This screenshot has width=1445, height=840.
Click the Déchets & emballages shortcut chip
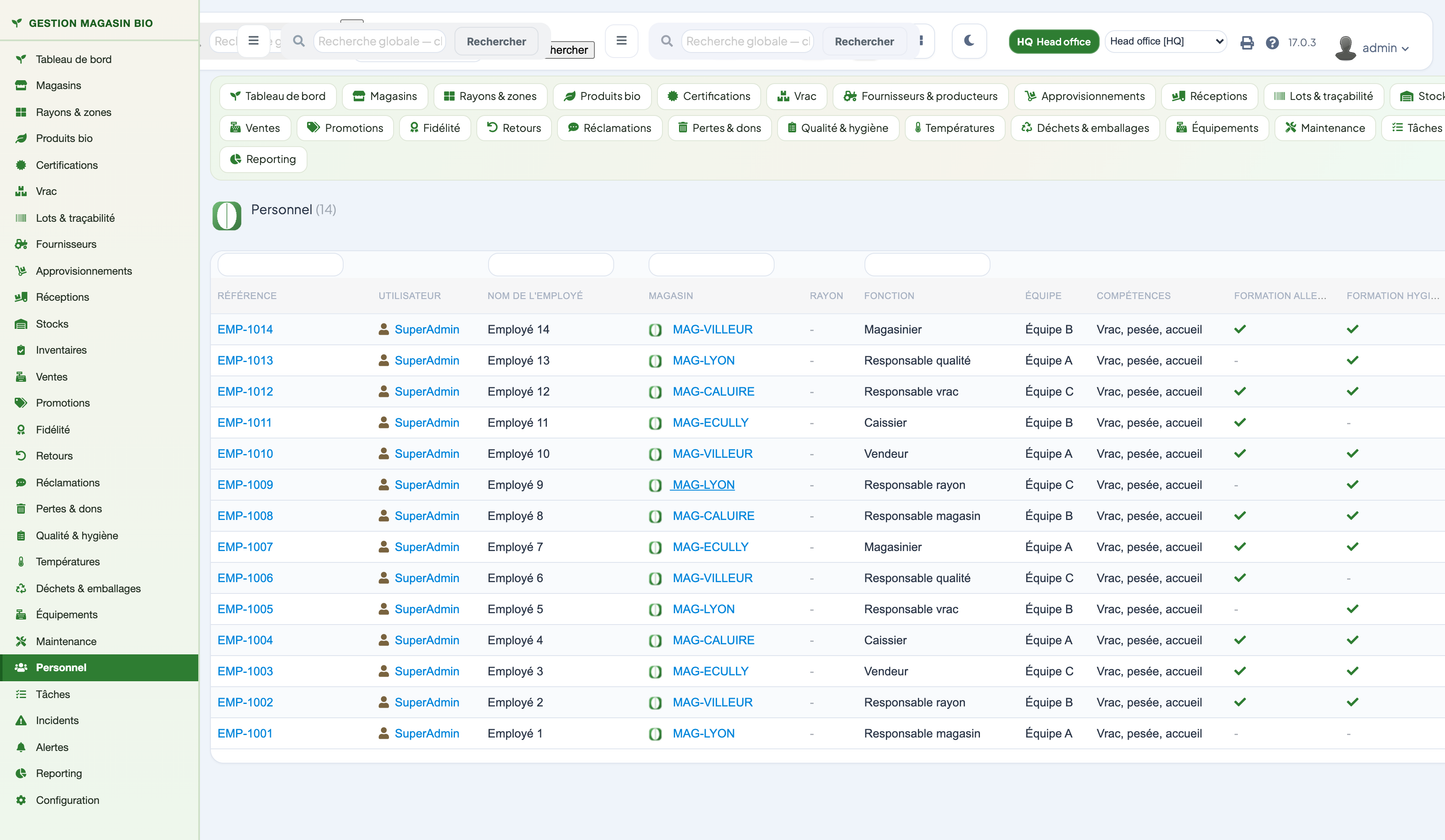pyautogui.click(x=1085, y=128)
